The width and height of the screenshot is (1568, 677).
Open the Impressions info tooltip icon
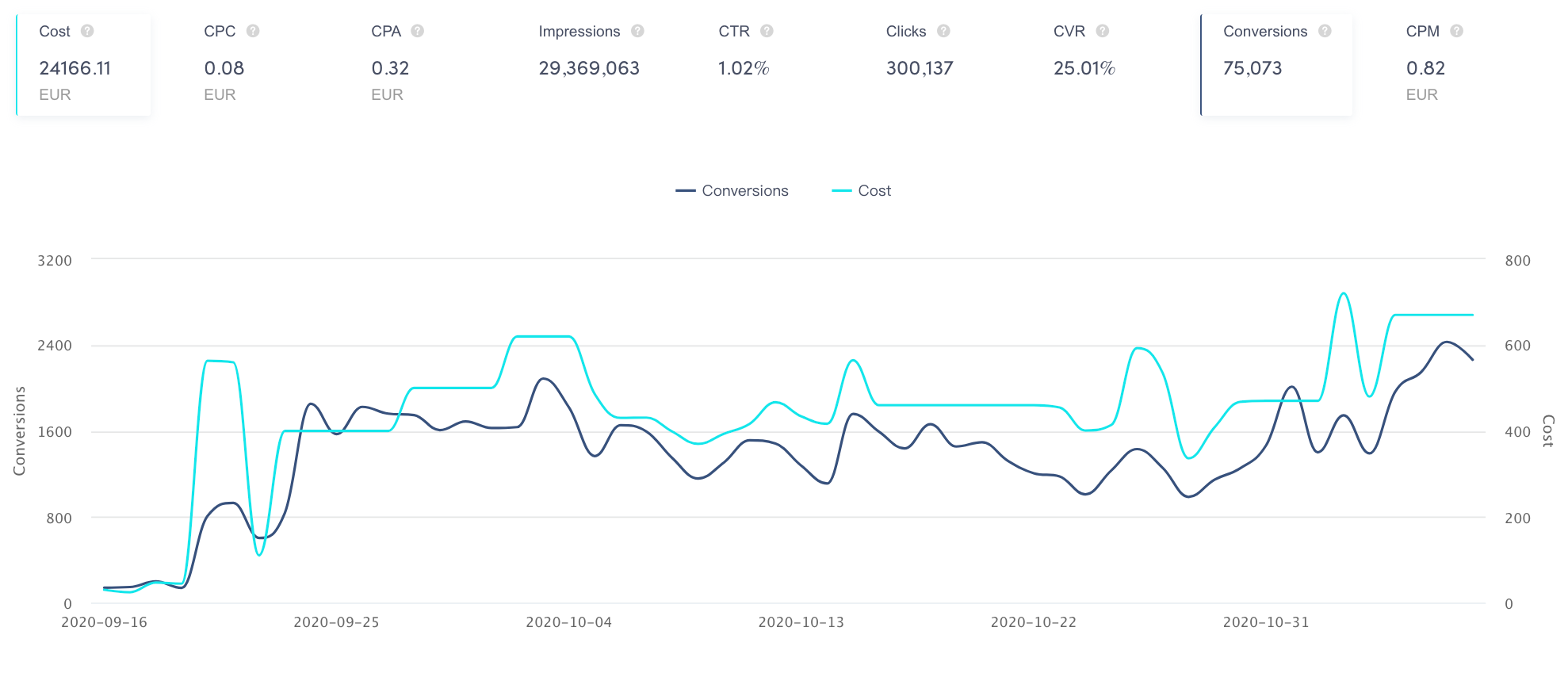pyautogui.click(x=637, y=31)
